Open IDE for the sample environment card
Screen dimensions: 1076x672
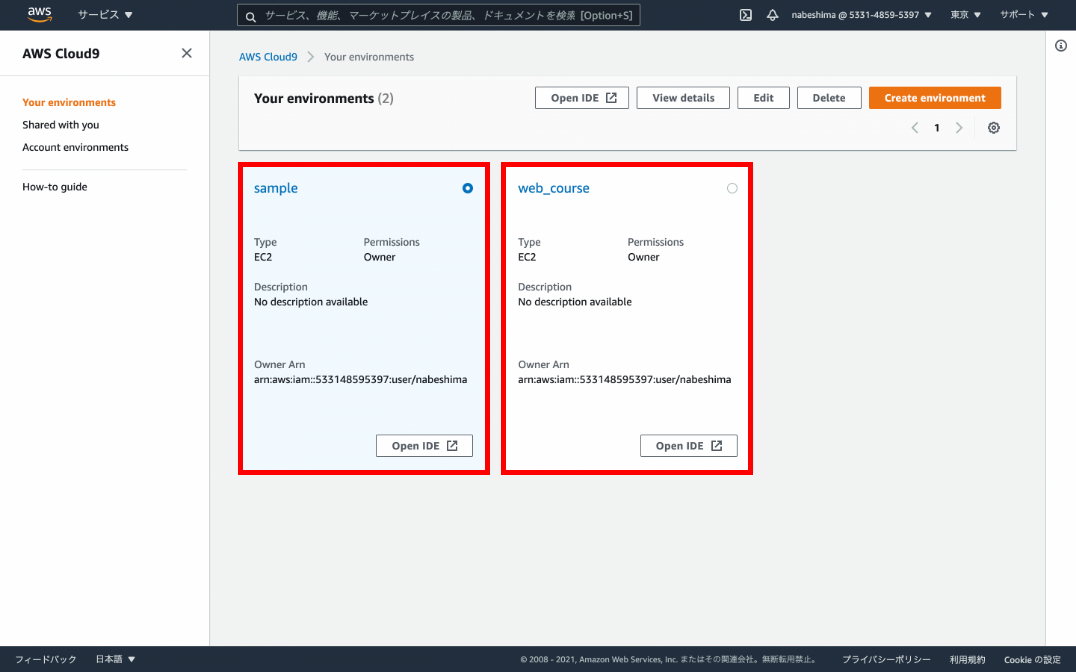(424, 445)
